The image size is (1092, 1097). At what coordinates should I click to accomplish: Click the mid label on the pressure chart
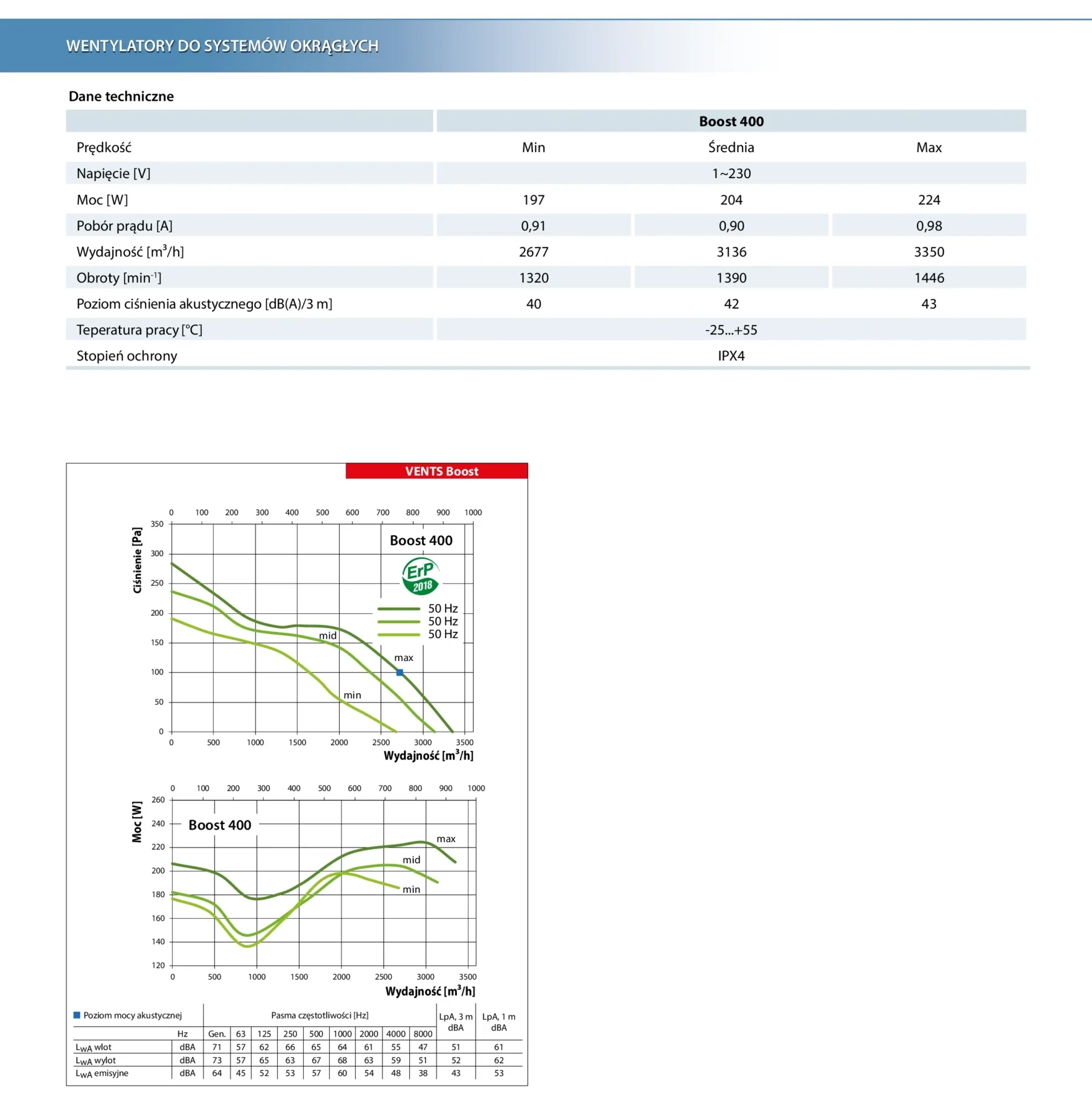[x=328, y=635]
